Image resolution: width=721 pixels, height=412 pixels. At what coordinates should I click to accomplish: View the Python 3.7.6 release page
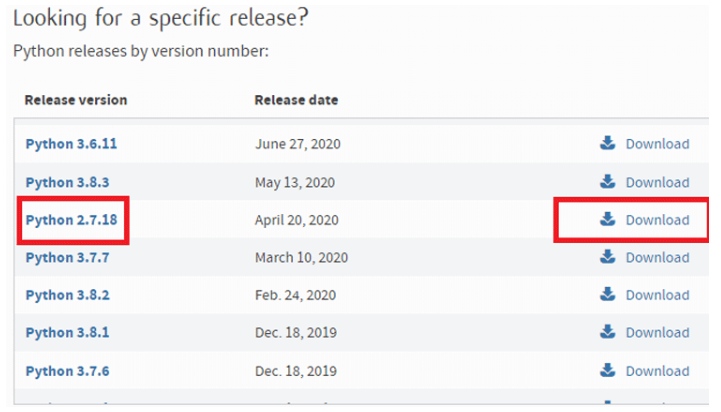click(67, 371)
